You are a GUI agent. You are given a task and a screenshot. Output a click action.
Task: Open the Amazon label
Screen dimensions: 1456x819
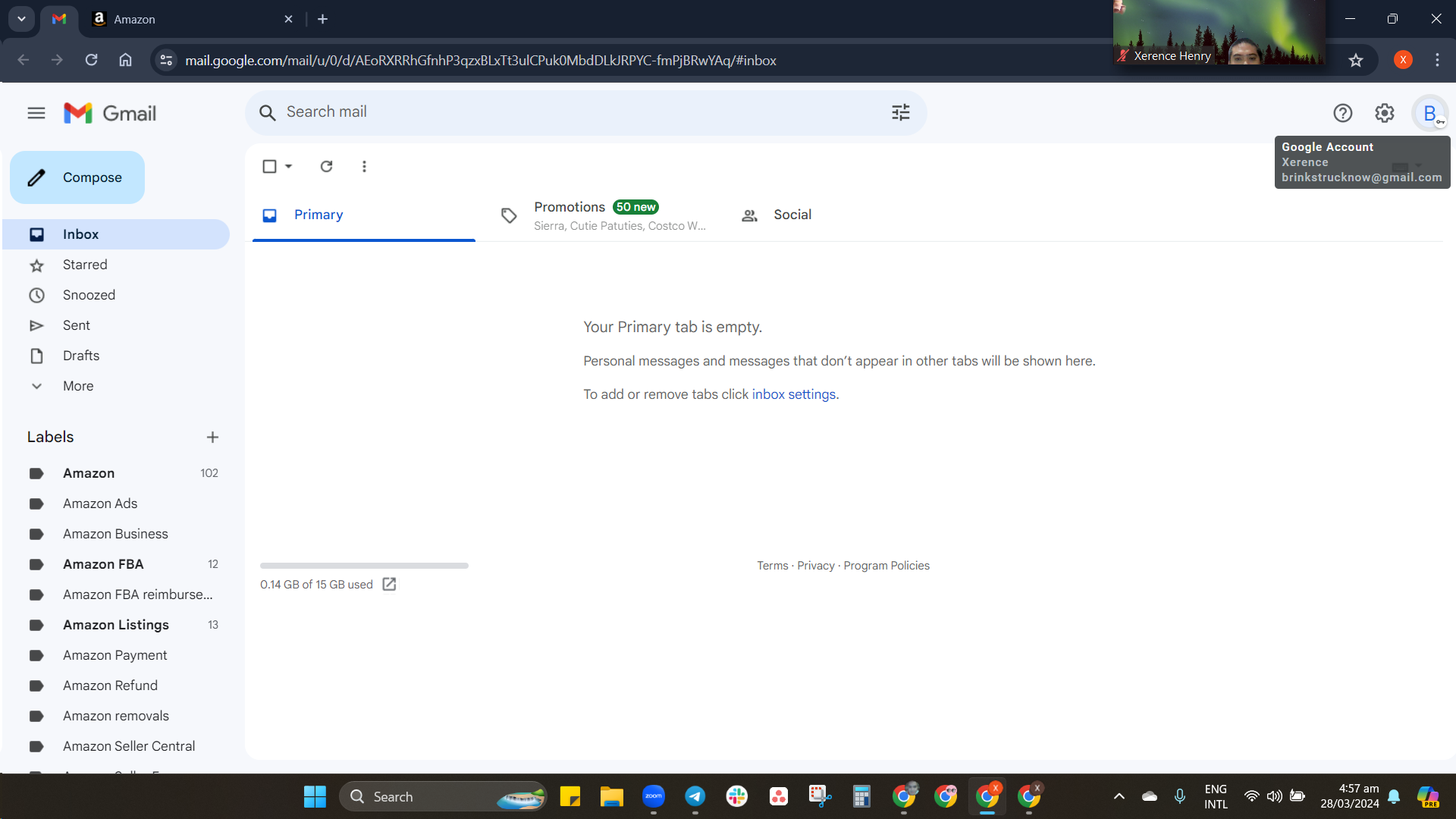point(116,473)
